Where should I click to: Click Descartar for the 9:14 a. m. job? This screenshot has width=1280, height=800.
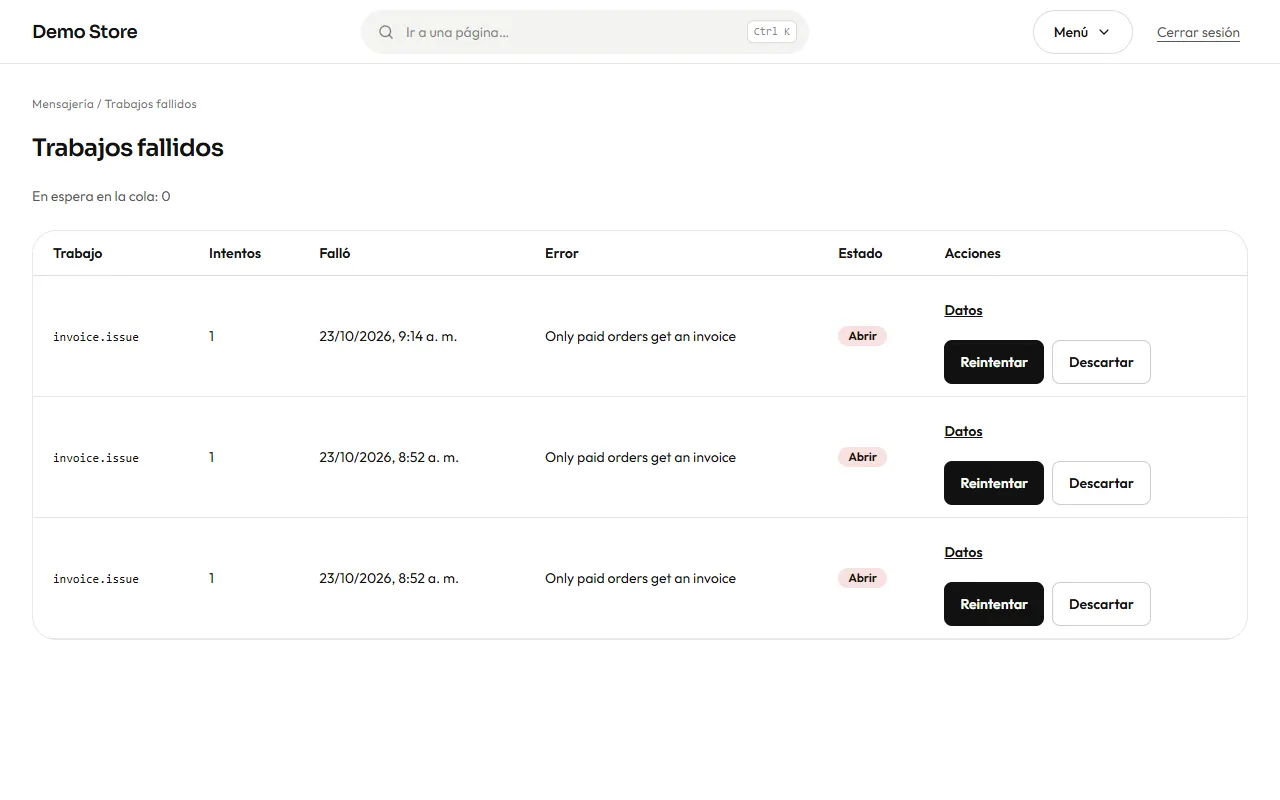[x=1101, y=362]
